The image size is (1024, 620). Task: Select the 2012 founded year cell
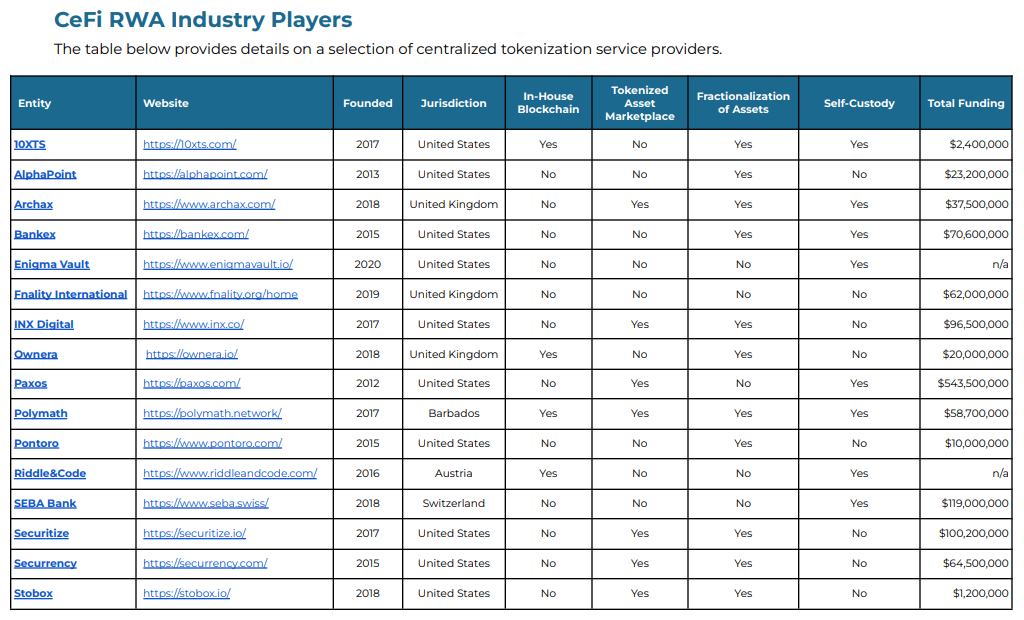point(368,383)
